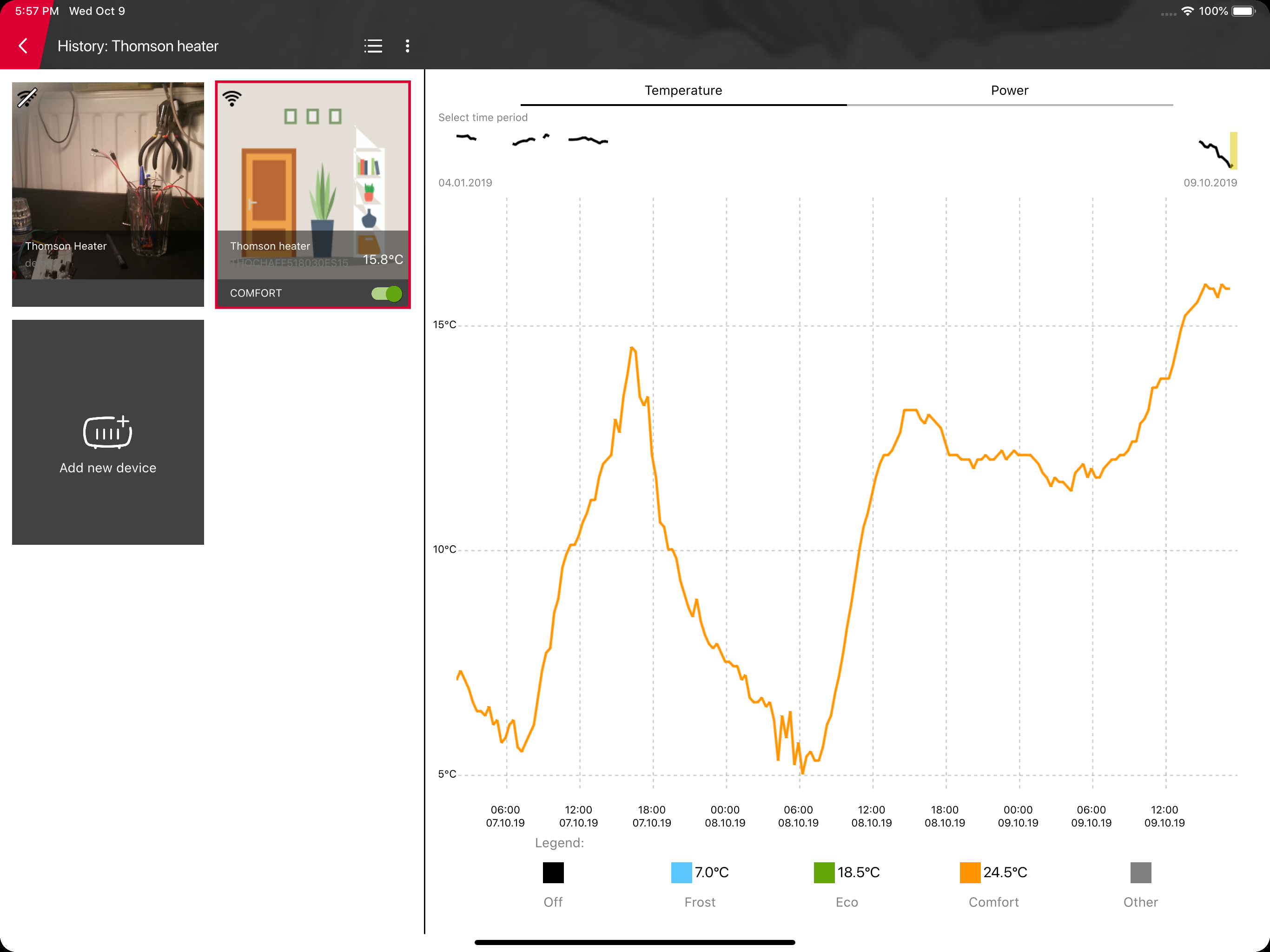The width and height of the screenshot is (1270, 952).
Task: Click the green Eco legend swatch
Action: click(824, 872)
